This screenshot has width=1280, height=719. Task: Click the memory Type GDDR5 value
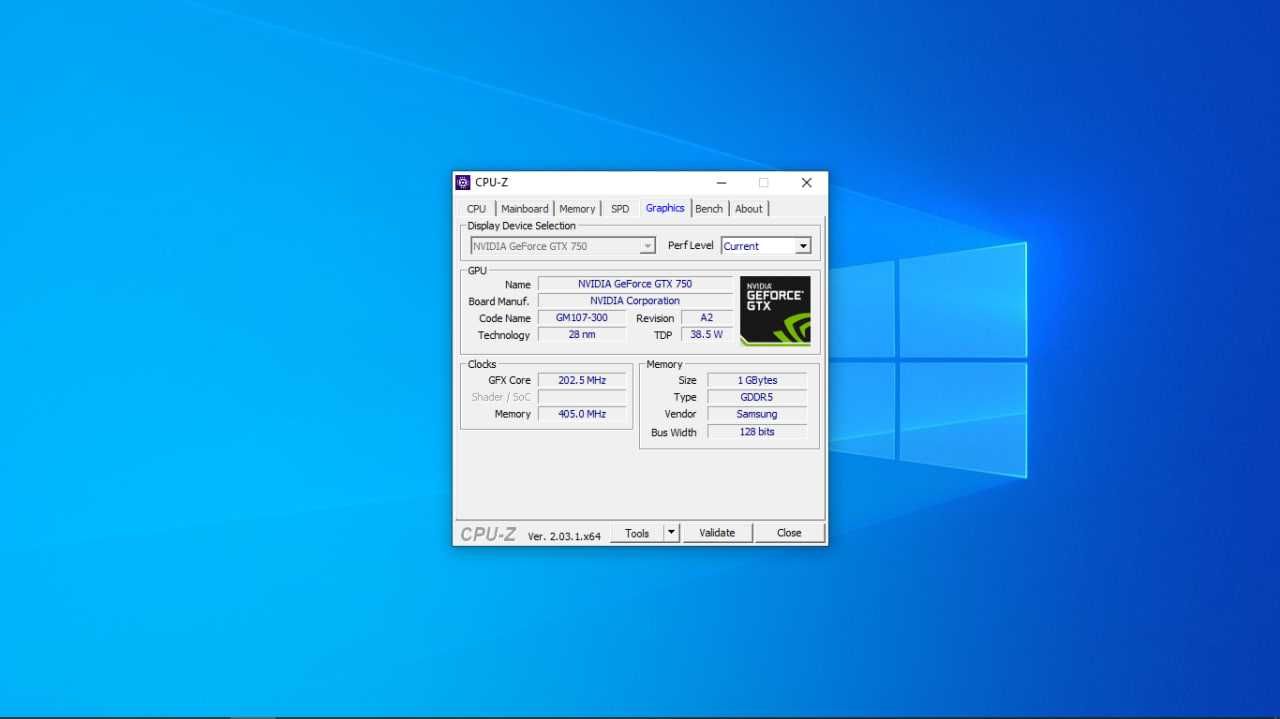pos(757,397)
